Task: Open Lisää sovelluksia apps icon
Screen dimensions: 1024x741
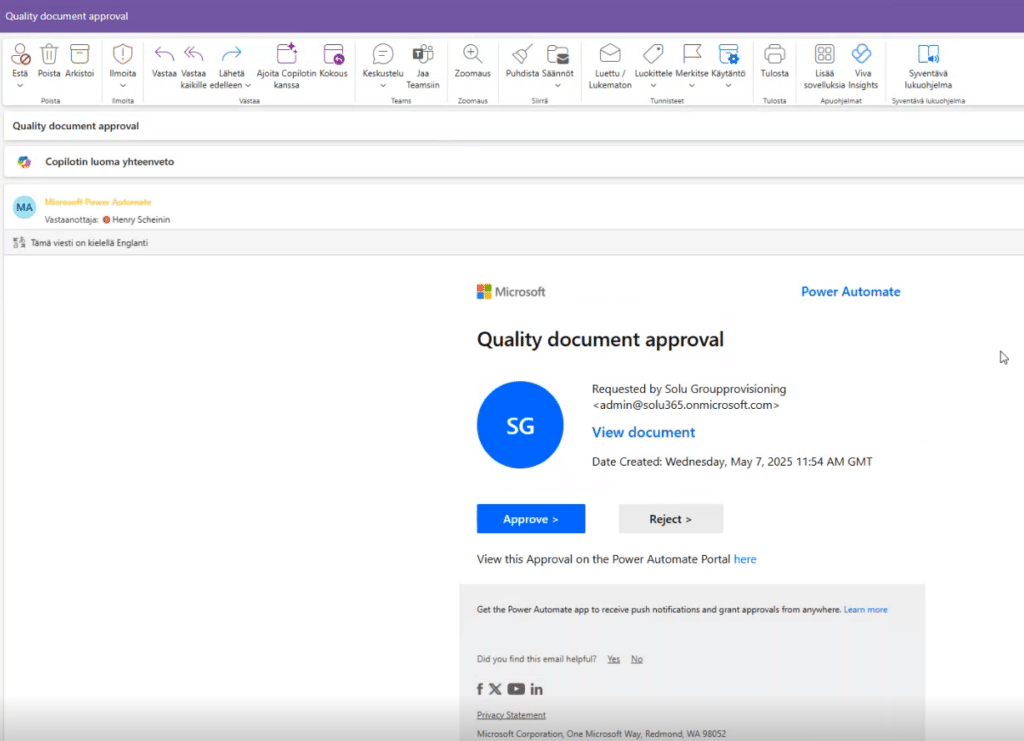Action: [824, 54]
